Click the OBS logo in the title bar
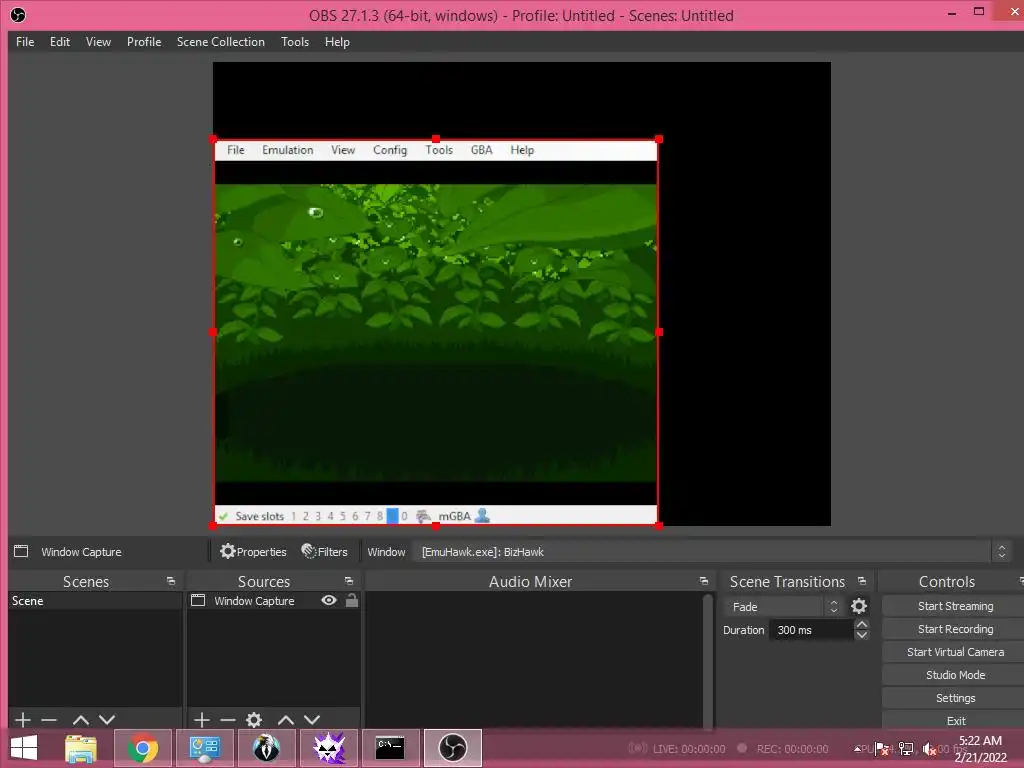The height and width of the screenshot is (768, 1024). (x=18, y=15)
